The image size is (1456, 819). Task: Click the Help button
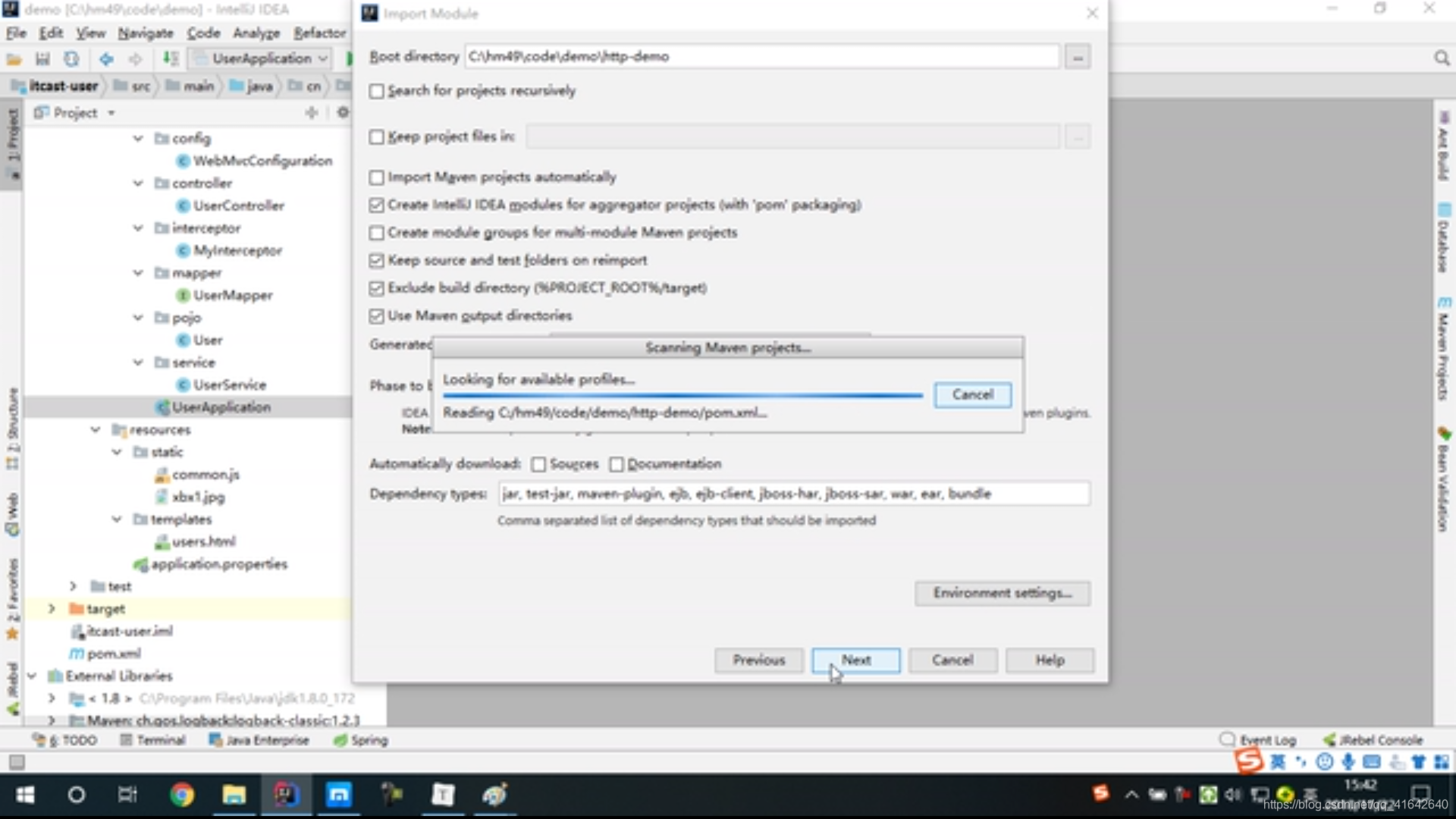1050,661
